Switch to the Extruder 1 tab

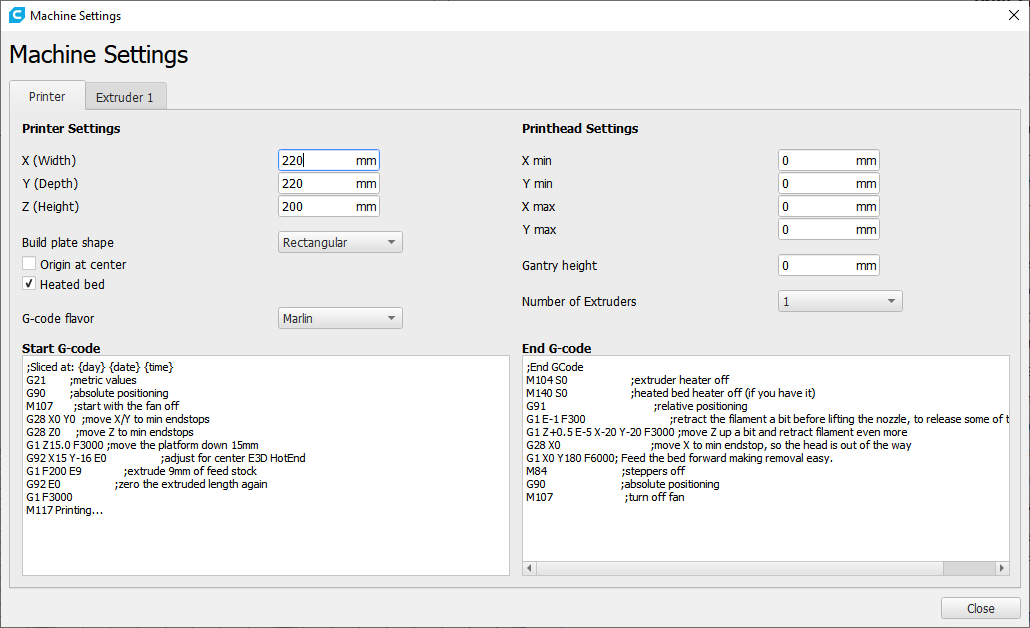pos(125,96)
